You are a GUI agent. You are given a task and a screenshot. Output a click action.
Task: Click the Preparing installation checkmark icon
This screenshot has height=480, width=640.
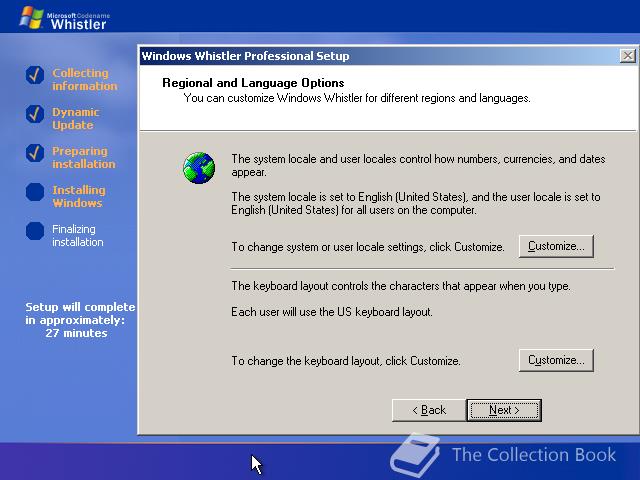click(x=35, y=153)
